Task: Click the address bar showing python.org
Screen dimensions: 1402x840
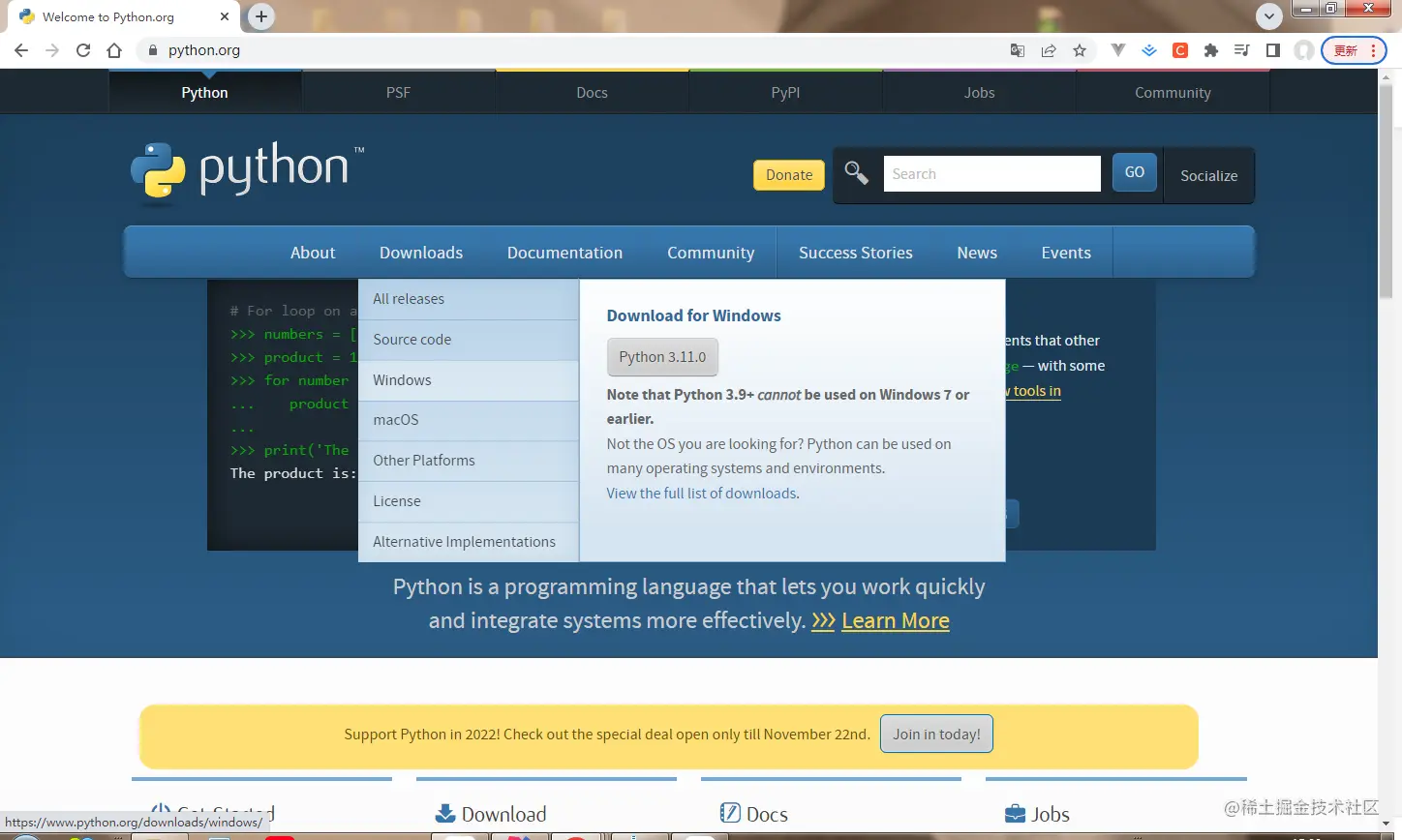Action: tap(571, 50)
